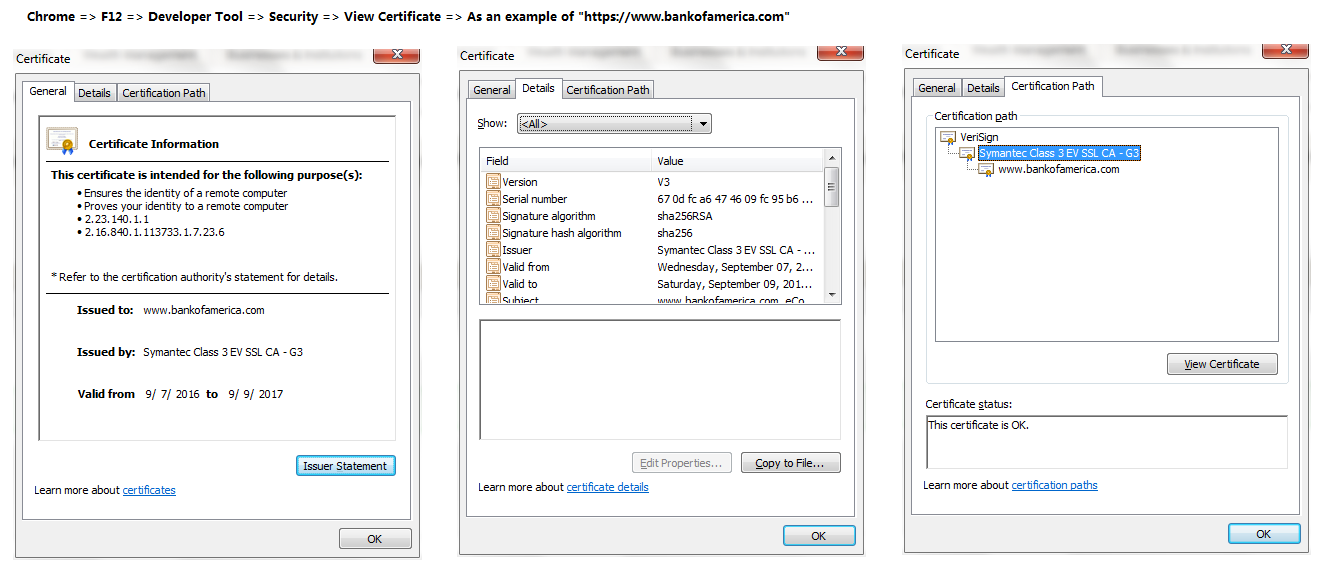Click the Certificate status text box
The image size is (1327, 572).
pyautogui.click(x=1107, y=442)
